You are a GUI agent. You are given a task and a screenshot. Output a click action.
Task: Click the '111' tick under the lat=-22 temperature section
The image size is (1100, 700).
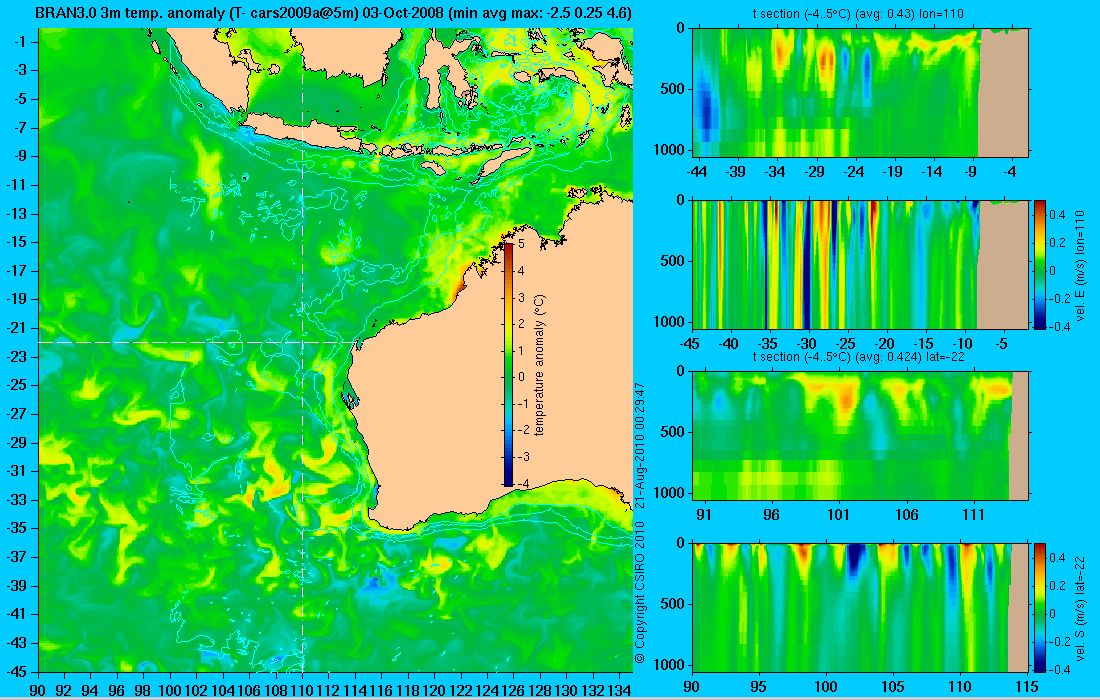click(974, 515)
